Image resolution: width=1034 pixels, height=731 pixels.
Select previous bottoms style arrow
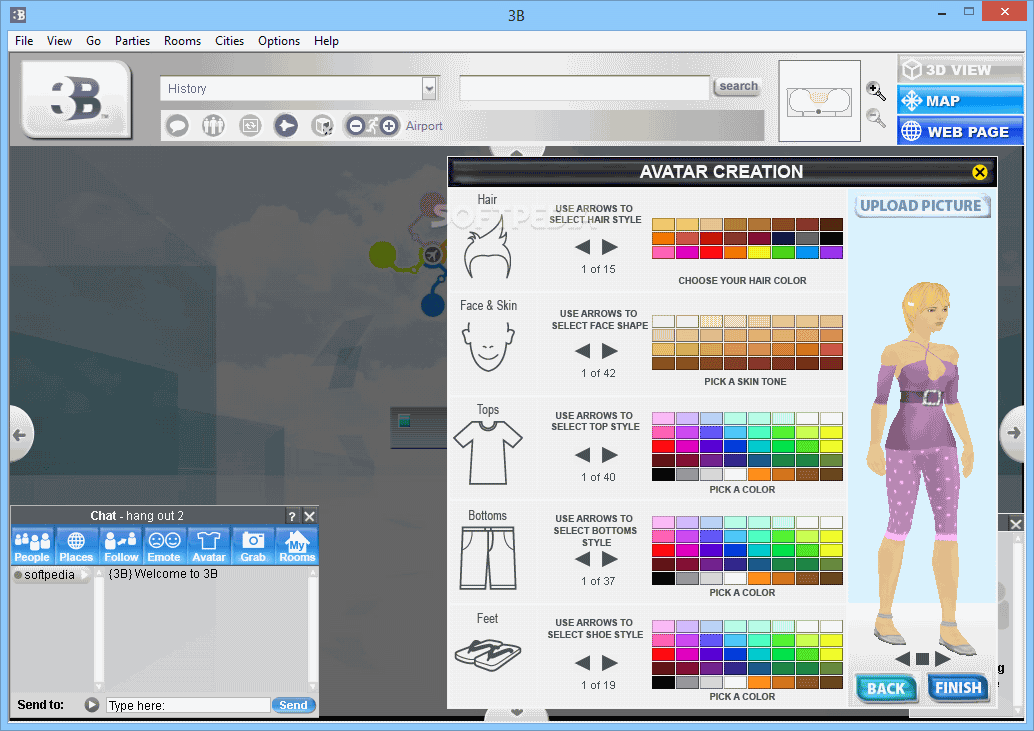pyautogui.click(x=582, y=559)
